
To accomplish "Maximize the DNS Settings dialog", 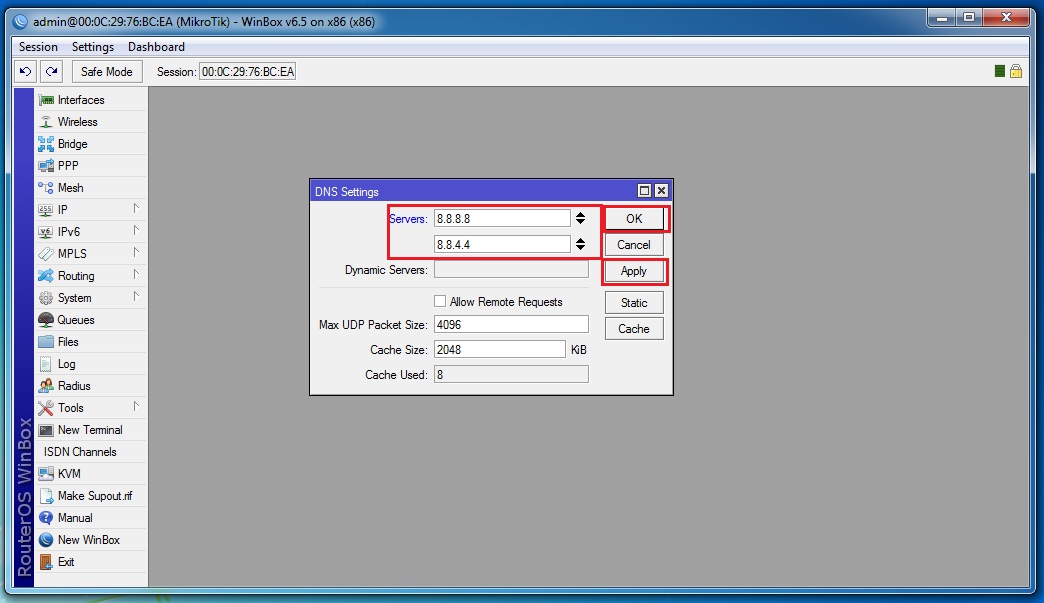I will 644,191.
